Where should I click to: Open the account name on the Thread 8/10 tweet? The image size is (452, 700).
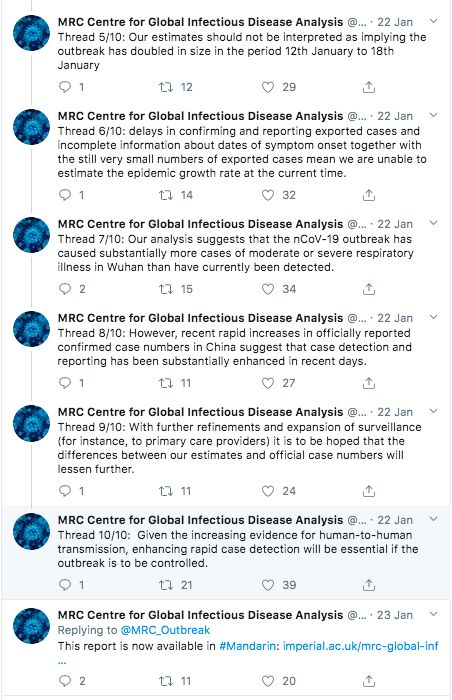pos(200,318)
